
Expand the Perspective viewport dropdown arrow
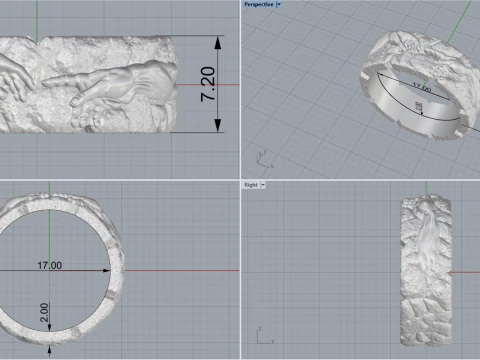tap(279, 4)
